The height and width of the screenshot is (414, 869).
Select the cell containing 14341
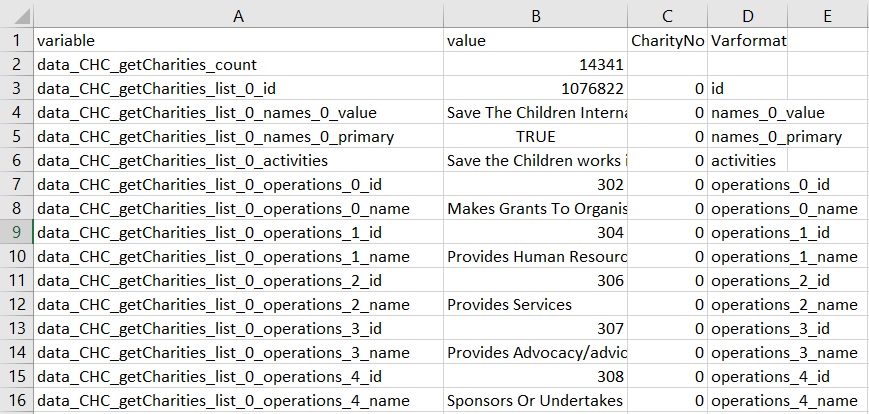[535, 64]
